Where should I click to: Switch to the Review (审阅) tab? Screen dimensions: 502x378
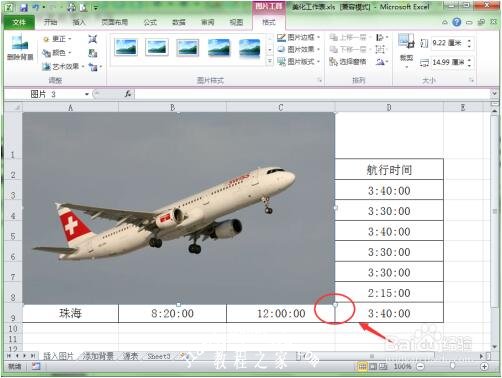[207, 22]
